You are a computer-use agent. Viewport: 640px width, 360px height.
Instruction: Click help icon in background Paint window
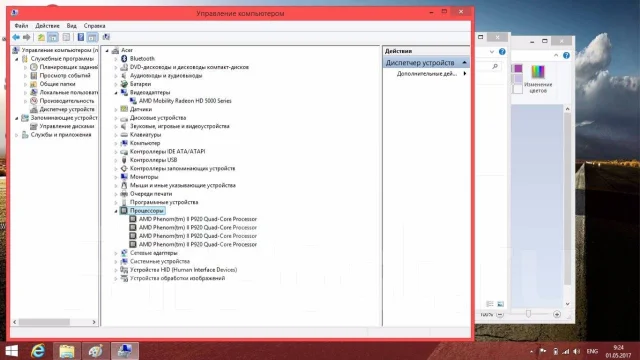pos(566,56)
